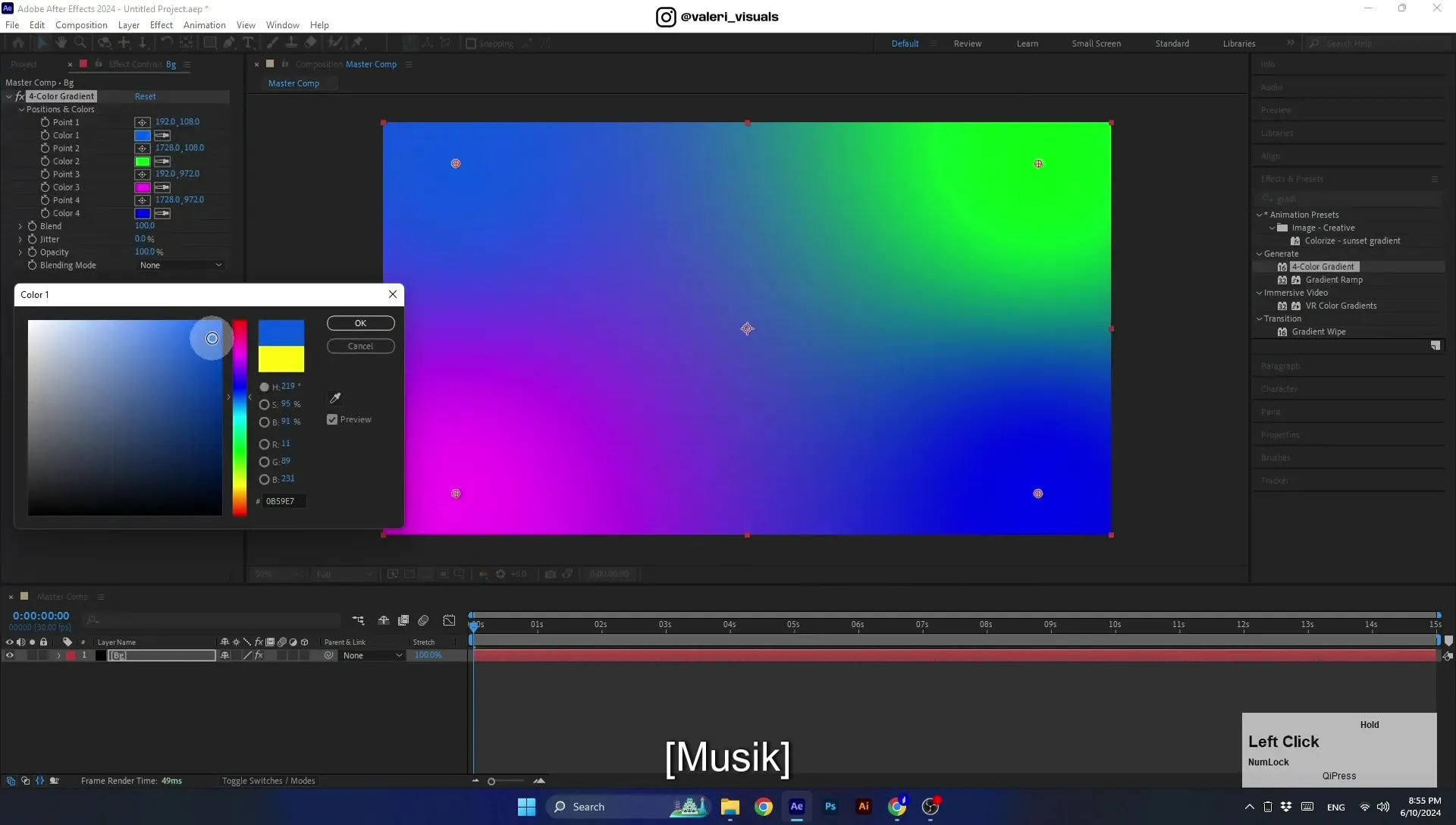1456x825 pixels.
Task: Click the 05s mark on timeline ruler
Action: pyautogui.click(x=793, y=625)
